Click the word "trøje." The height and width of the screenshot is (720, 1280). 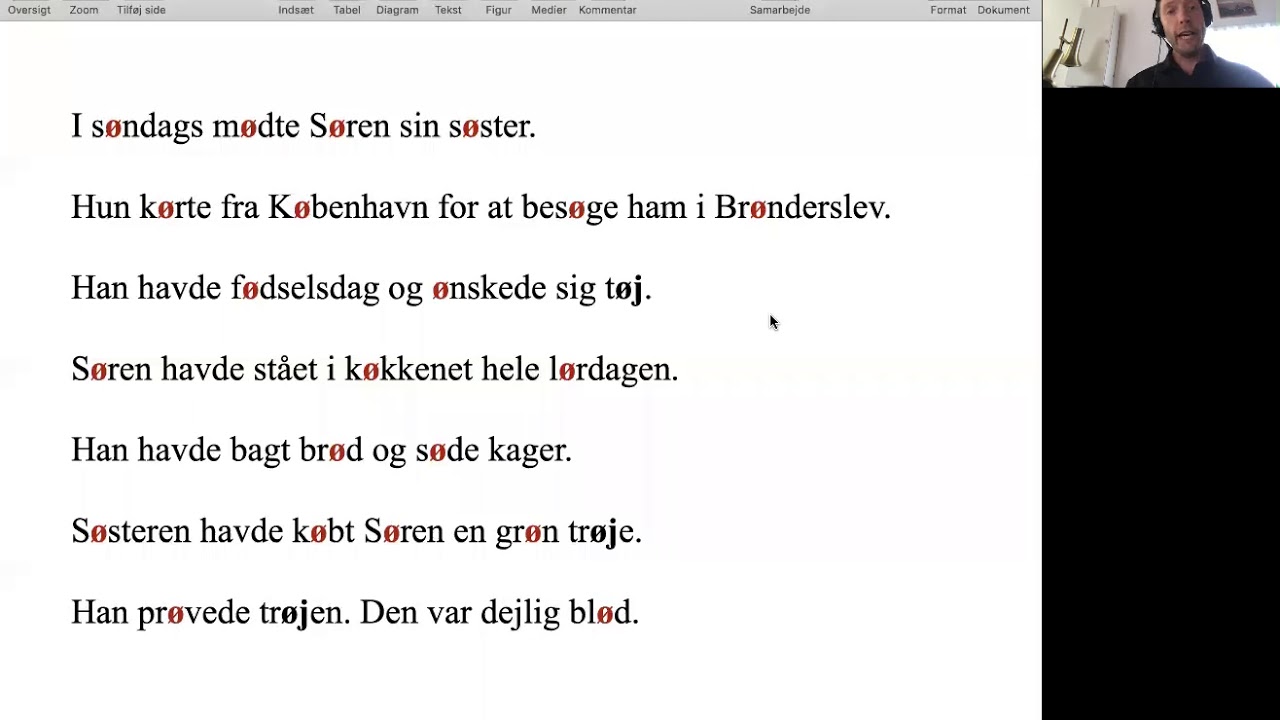pyautogui.click(x=605, y=534)
